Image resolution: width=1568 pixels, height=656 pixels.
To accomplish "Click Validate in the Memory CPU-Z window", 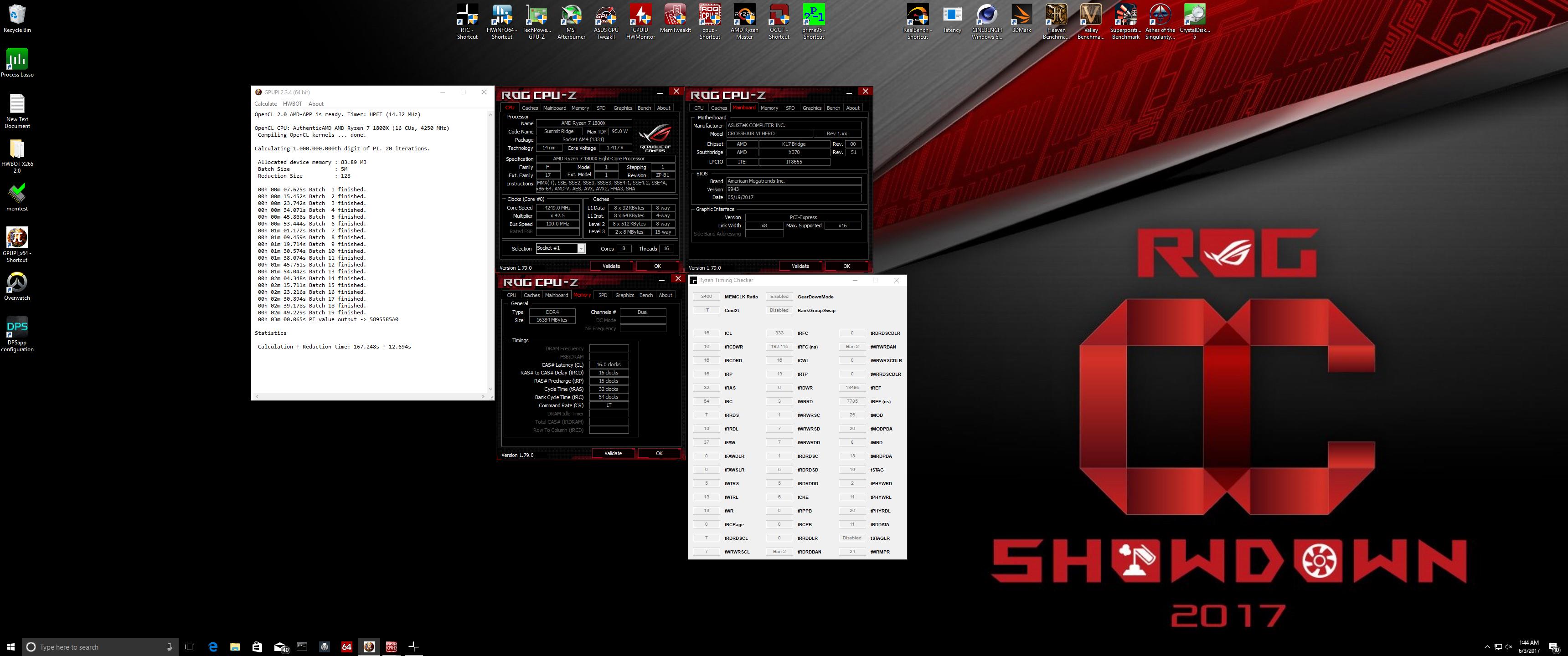I will [x=613, y=453].
